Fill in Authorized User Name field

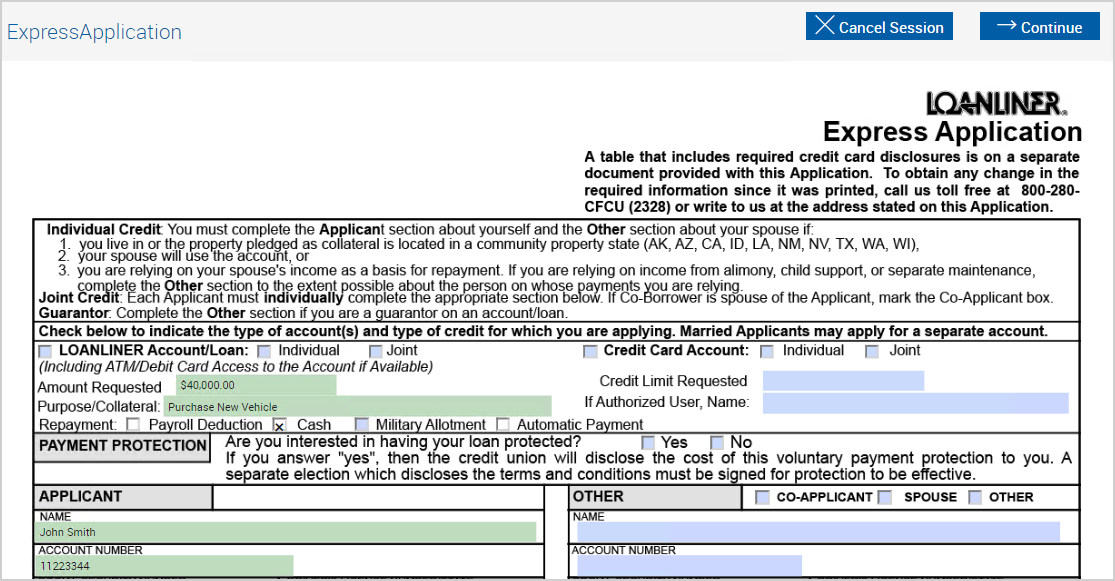click(916, 403)
